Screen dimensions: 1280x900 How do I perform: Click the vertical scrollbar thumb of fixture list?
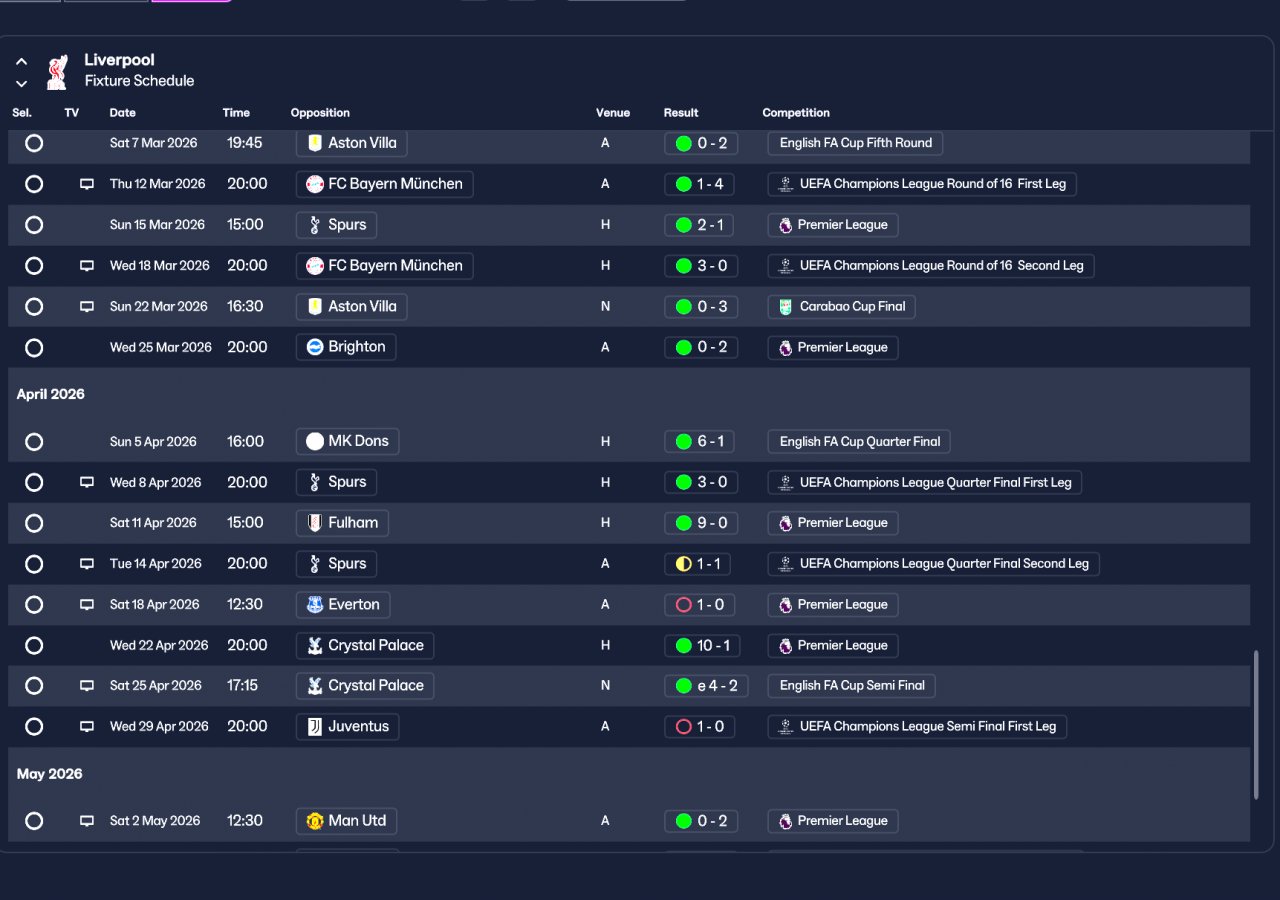pos(1256,725)
